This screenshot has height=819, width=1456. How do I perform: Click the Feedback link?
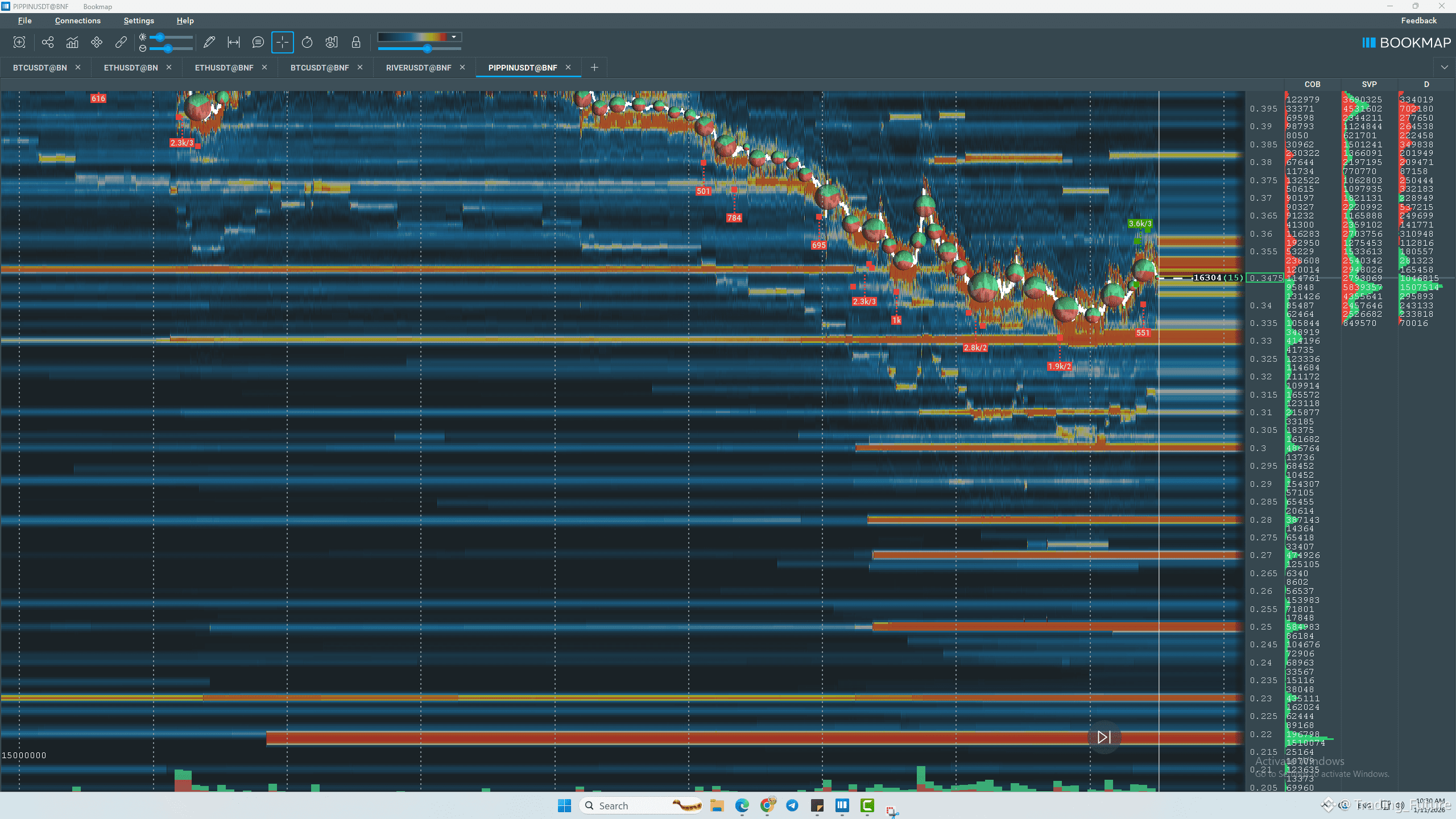pos(1418,20)
